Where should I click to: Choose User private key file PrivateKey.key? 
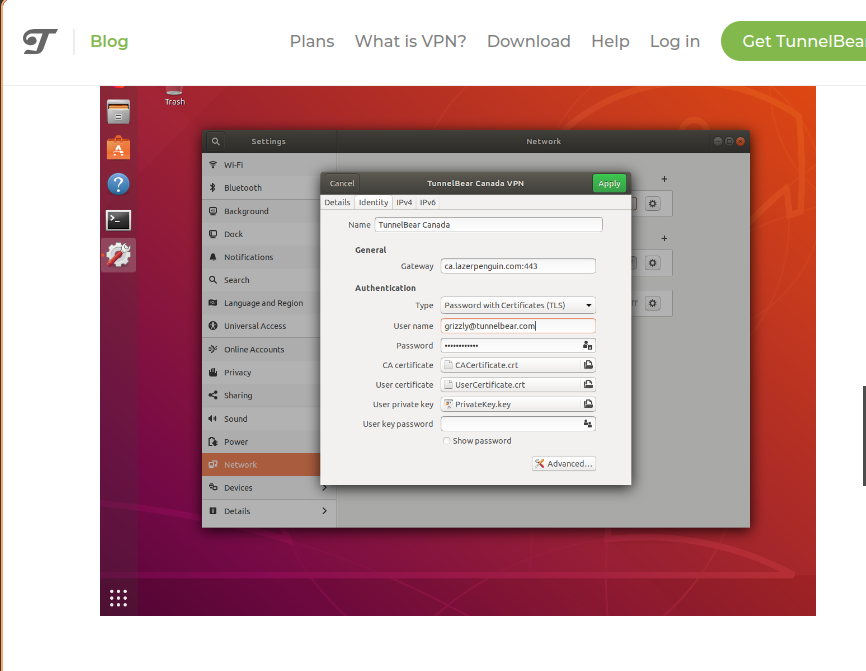click(511, 404)
